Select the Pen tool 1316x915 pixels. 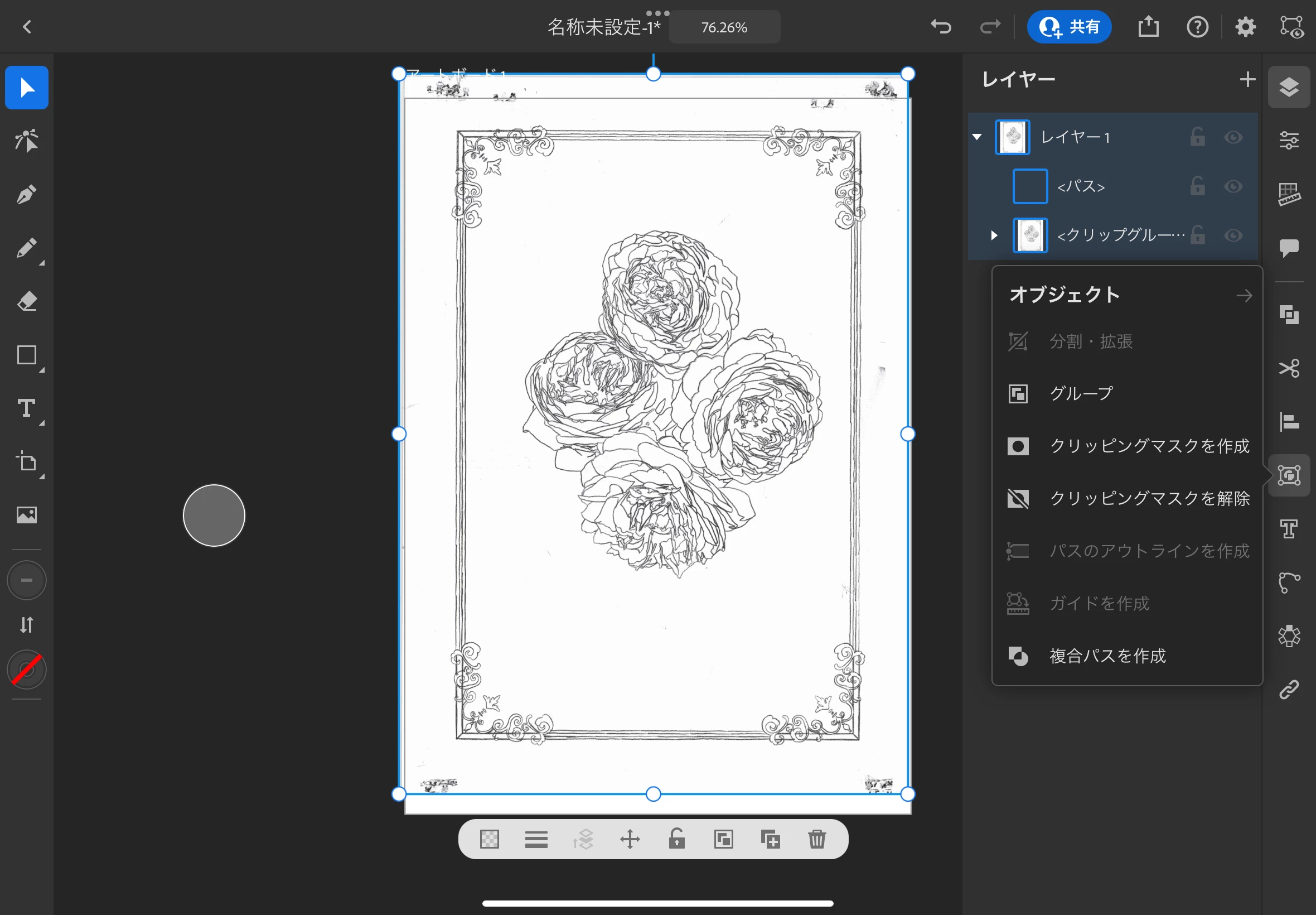[x=26, y=195]
